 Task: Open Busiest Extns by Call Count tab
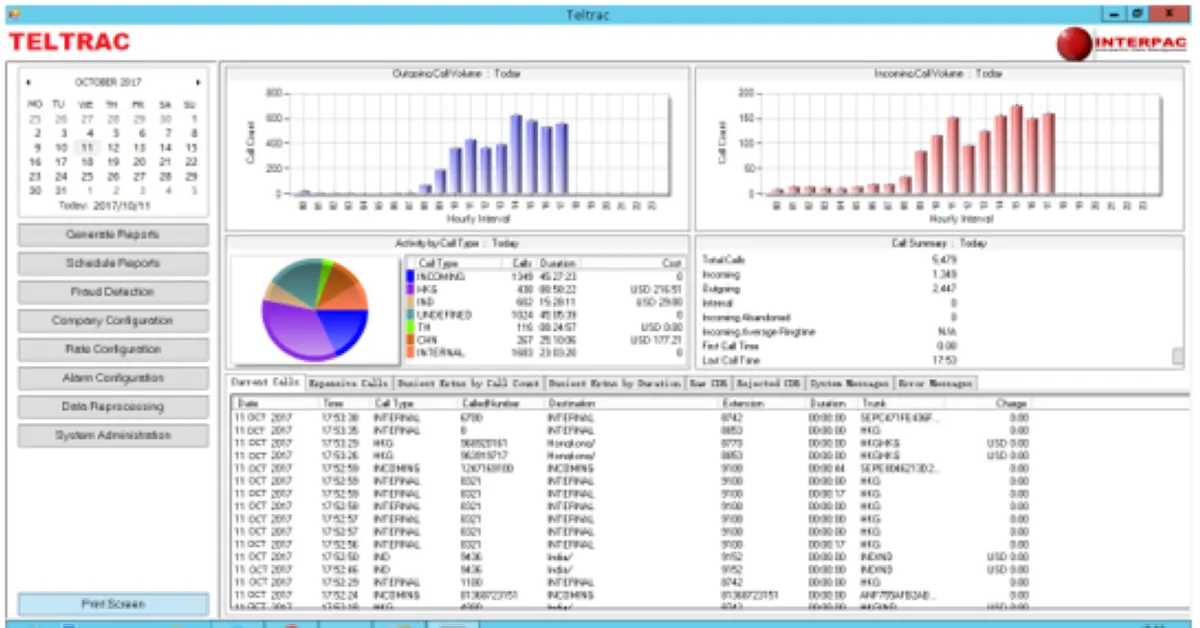(x=468, y=383)
